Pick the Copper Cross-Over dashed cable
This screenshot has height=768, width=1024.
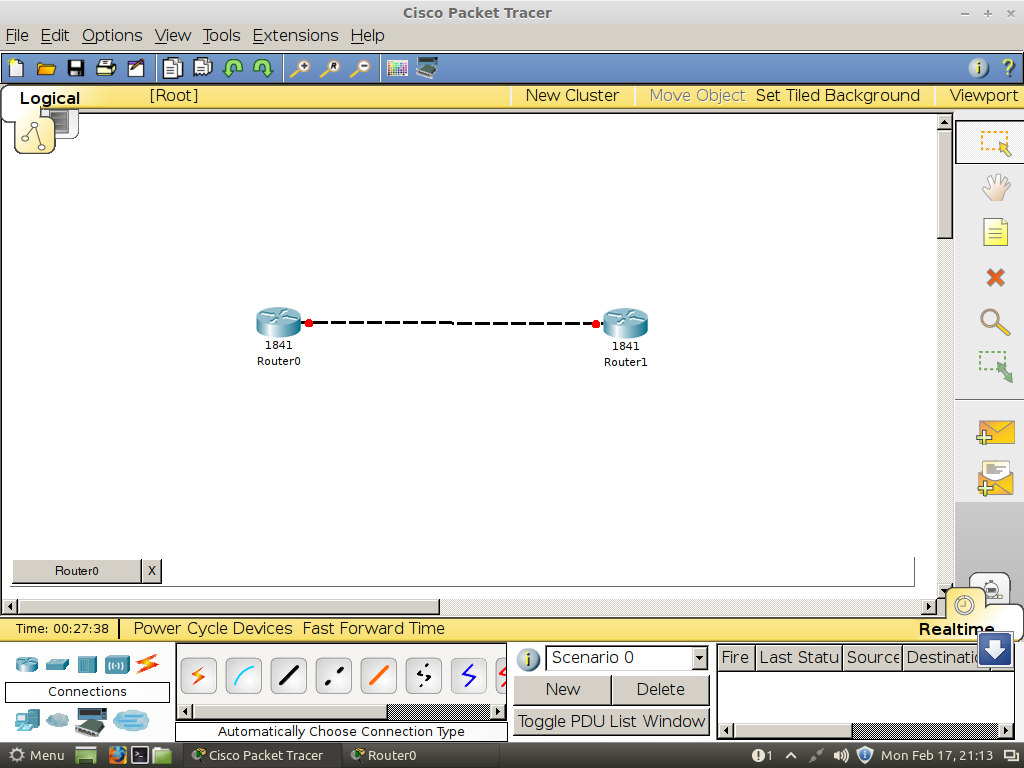[x=334, y=676]
